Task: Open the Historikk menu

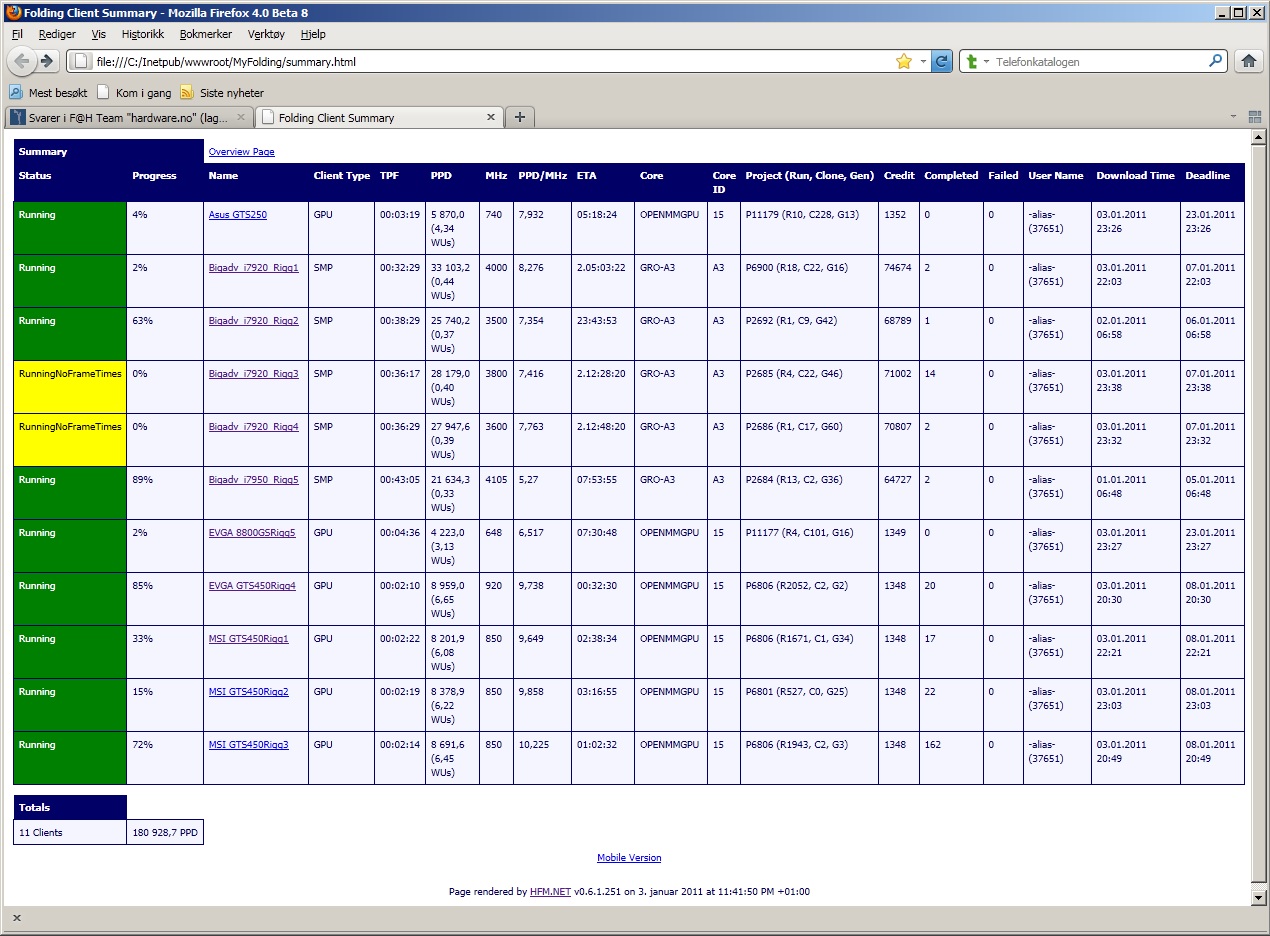Action: pos(143,34)
